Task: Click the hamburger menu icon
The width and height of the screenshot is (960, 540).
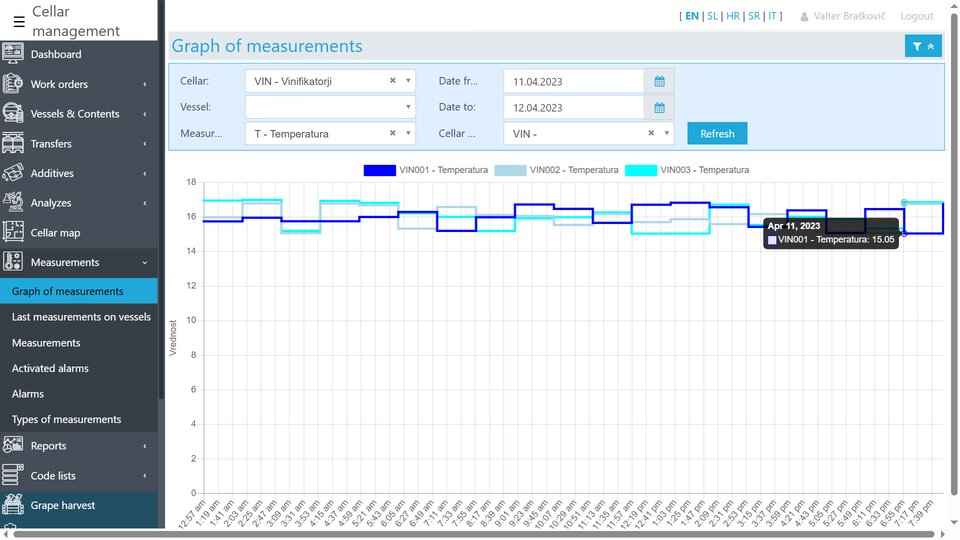Action: [x=19, y=21]
